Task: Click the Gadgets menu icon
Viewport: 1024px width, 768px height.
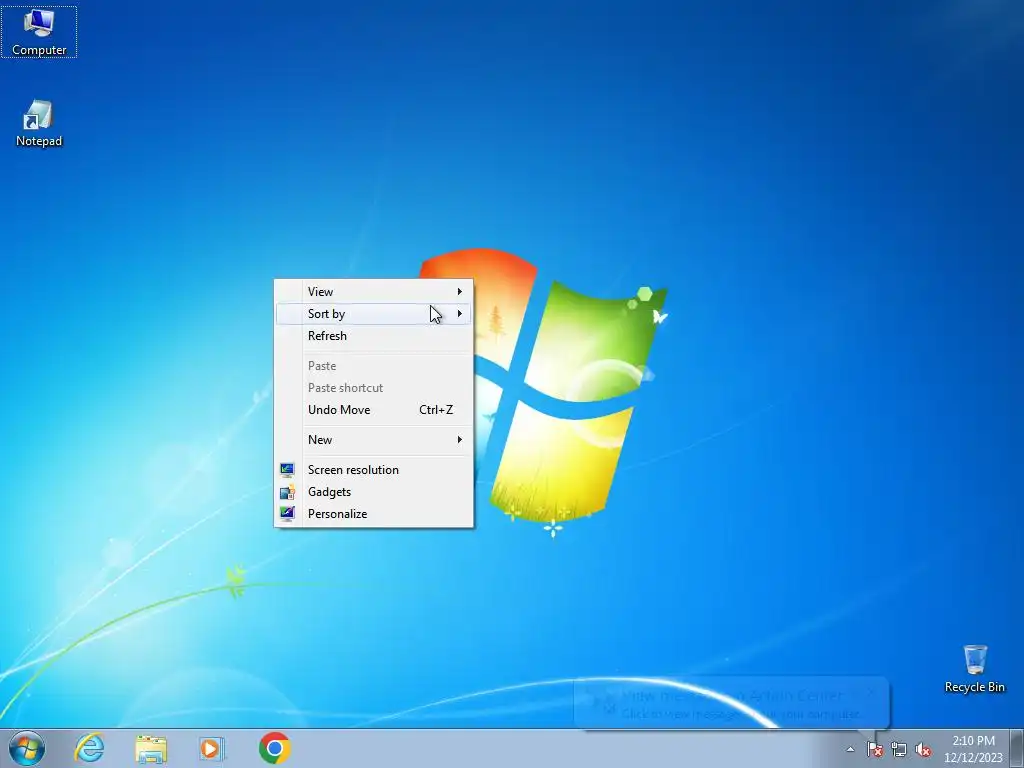Action: click(287, 492)
